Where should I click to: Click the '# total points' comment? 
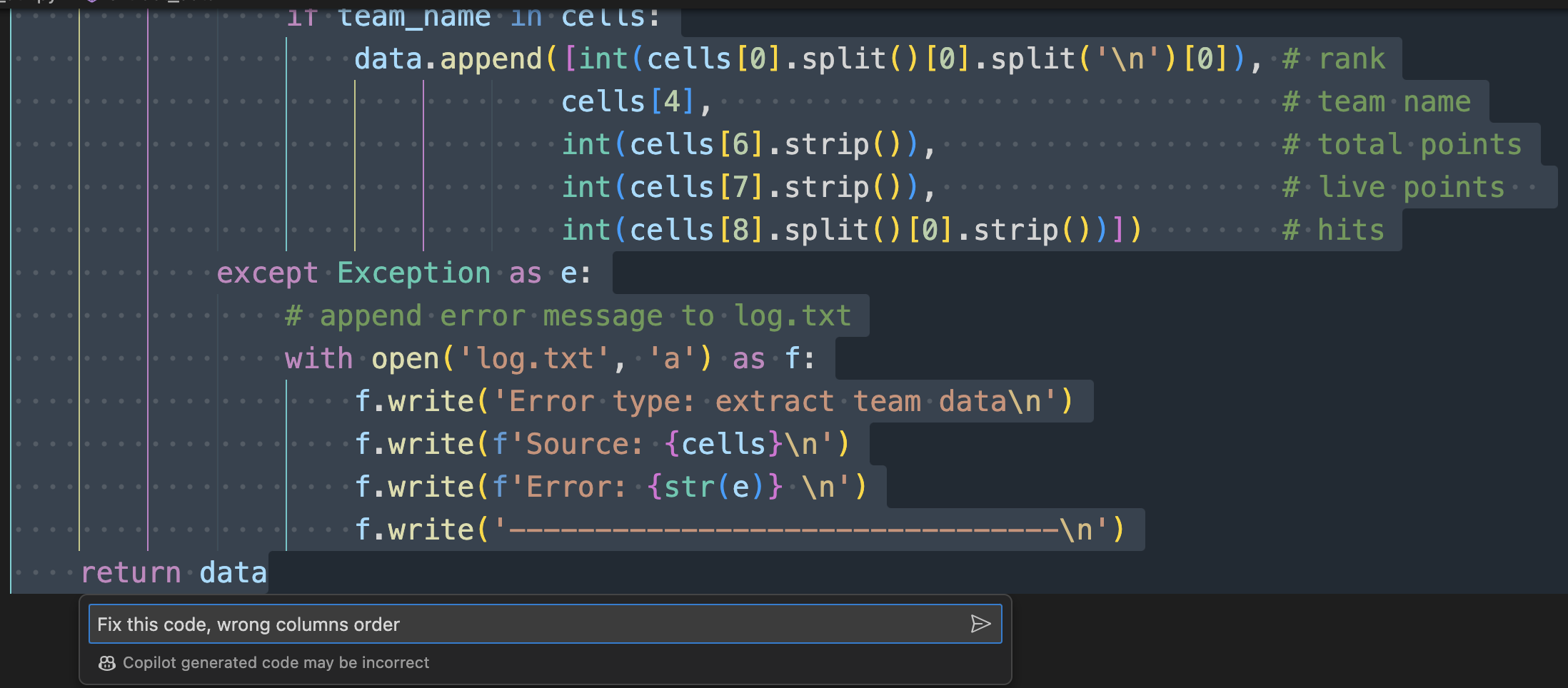click(1402, 145)
